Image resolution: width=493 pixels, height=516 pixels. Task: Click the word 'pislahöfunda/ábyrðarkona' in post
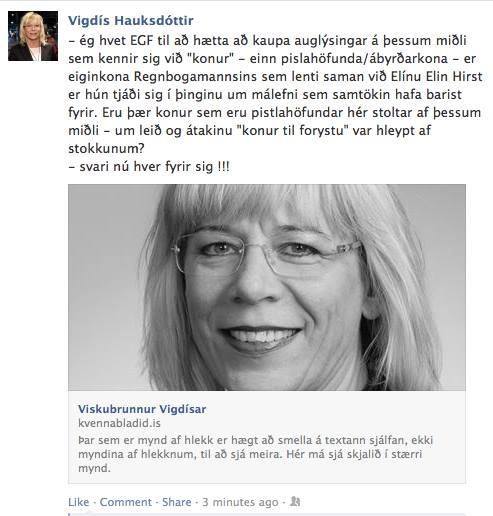364,59
